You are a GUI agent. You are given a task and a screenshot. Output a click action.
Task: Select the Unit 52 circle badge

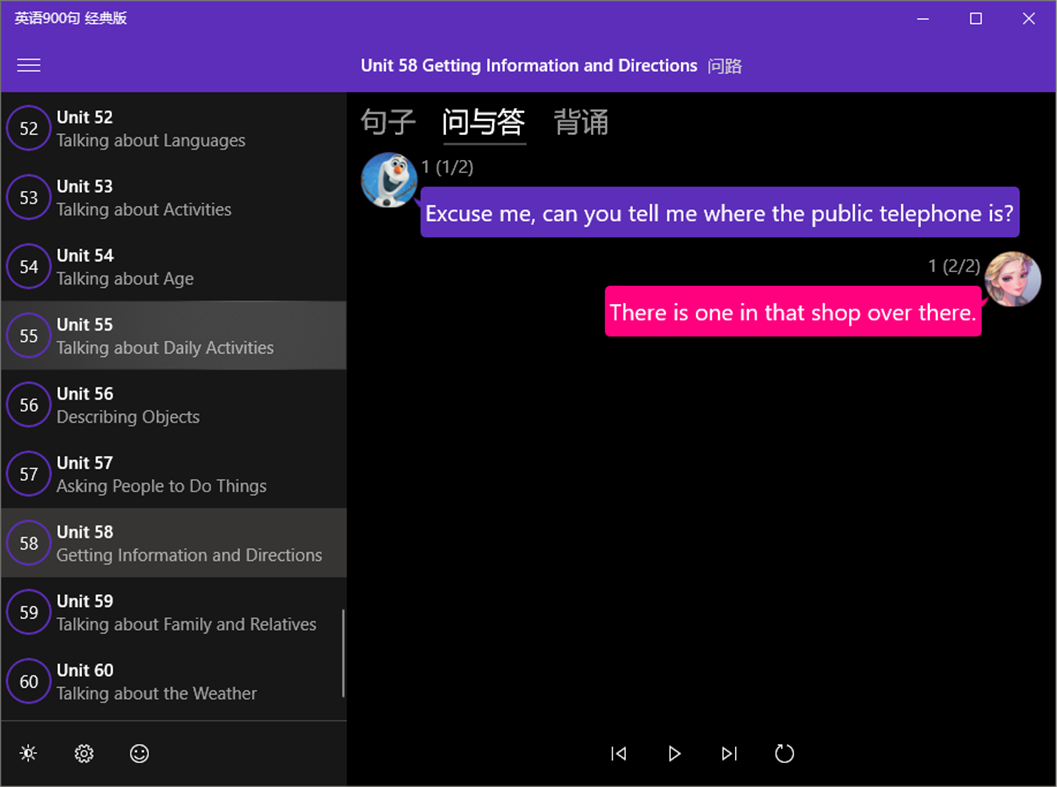point(27,128)
